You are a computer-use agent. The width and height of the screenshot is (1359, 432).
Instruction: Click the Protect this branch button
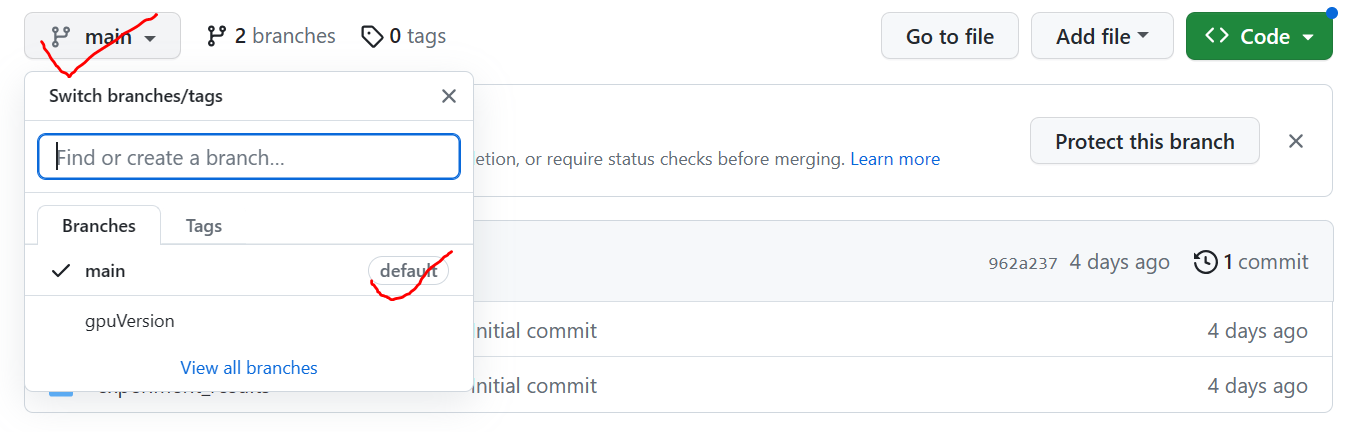[1144, 141]
